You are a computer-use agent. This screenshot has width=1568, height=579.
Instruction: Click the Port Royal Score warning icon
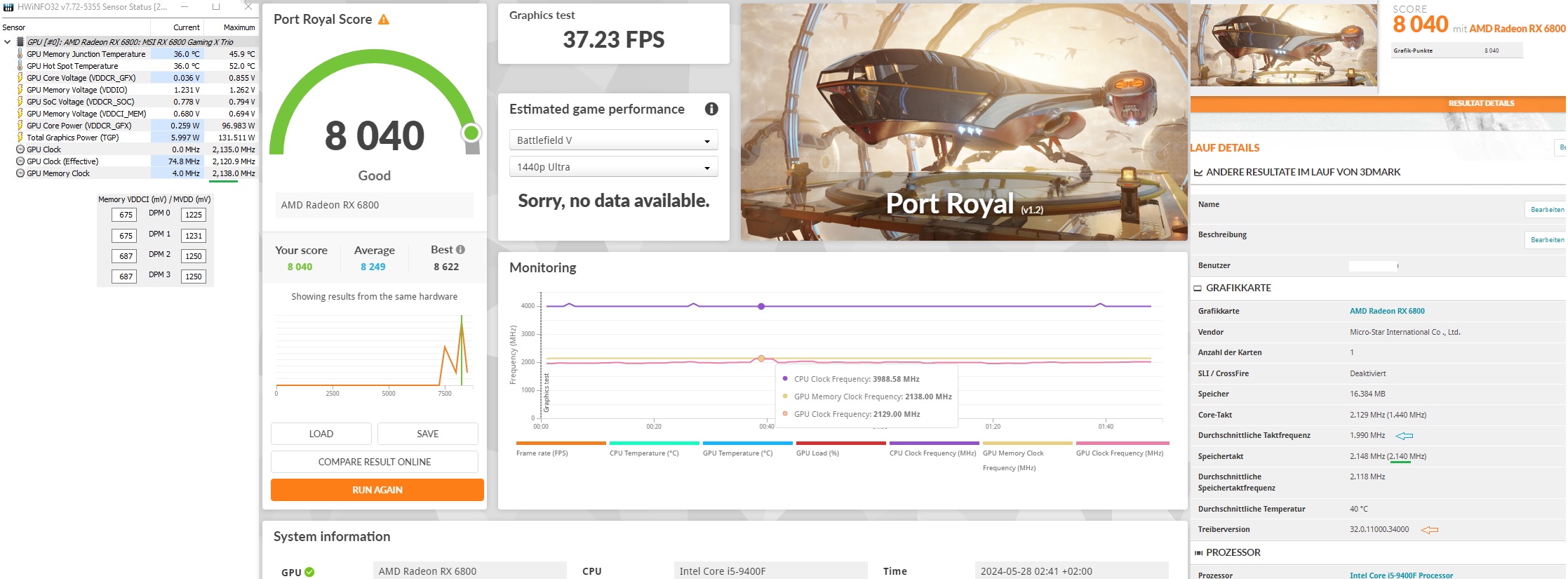(x=384, y=20)
